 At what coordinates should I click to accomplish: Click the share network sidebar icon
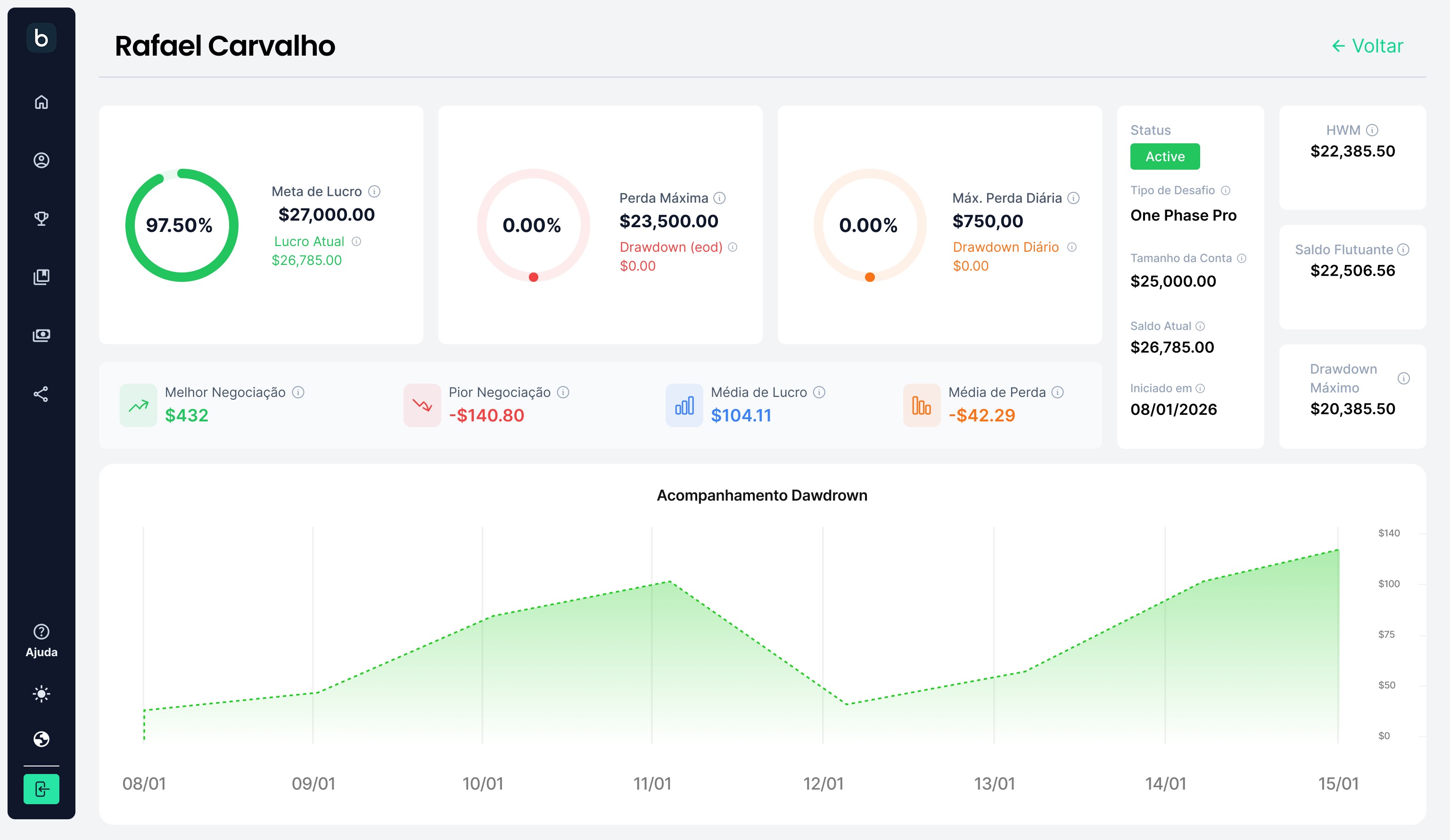pos(41,394)
